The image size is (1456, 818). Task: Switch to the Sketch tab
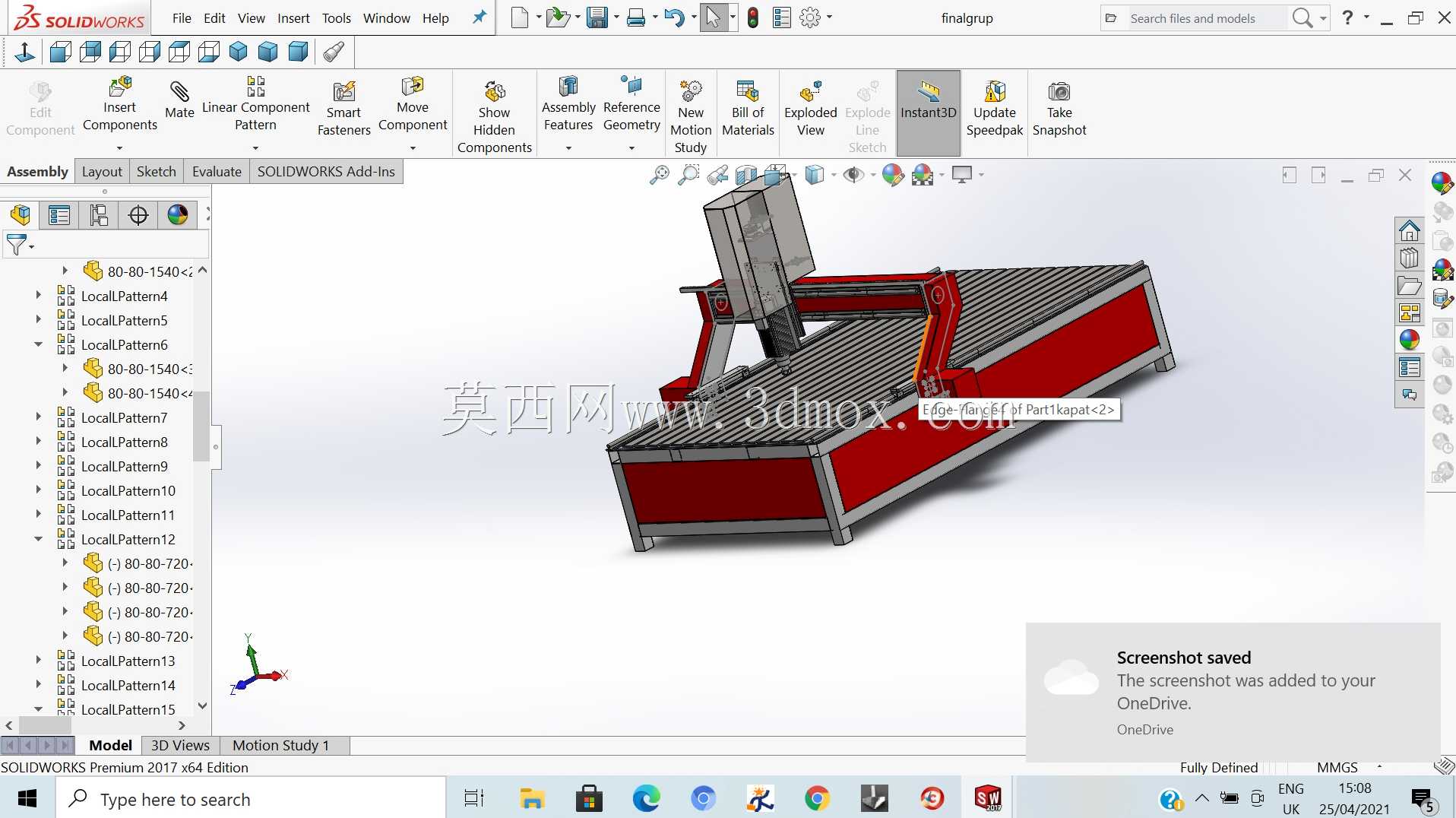tap(157, 172)
